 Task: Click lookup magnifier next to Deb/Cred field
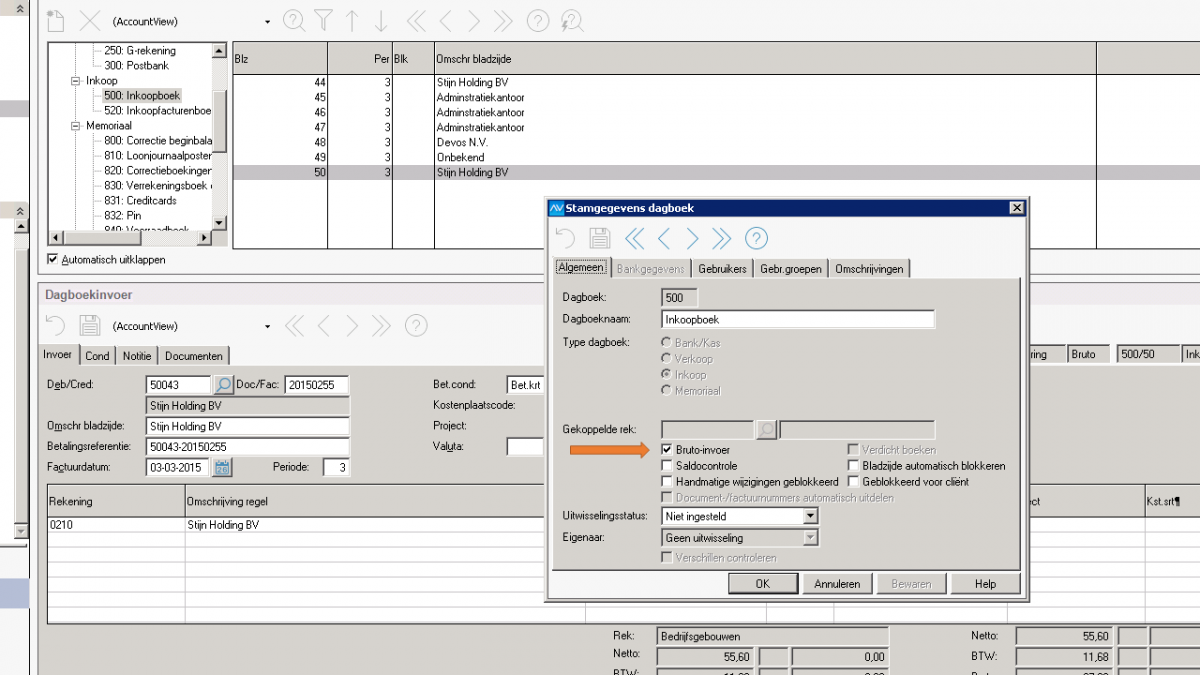tap(223, 385)
